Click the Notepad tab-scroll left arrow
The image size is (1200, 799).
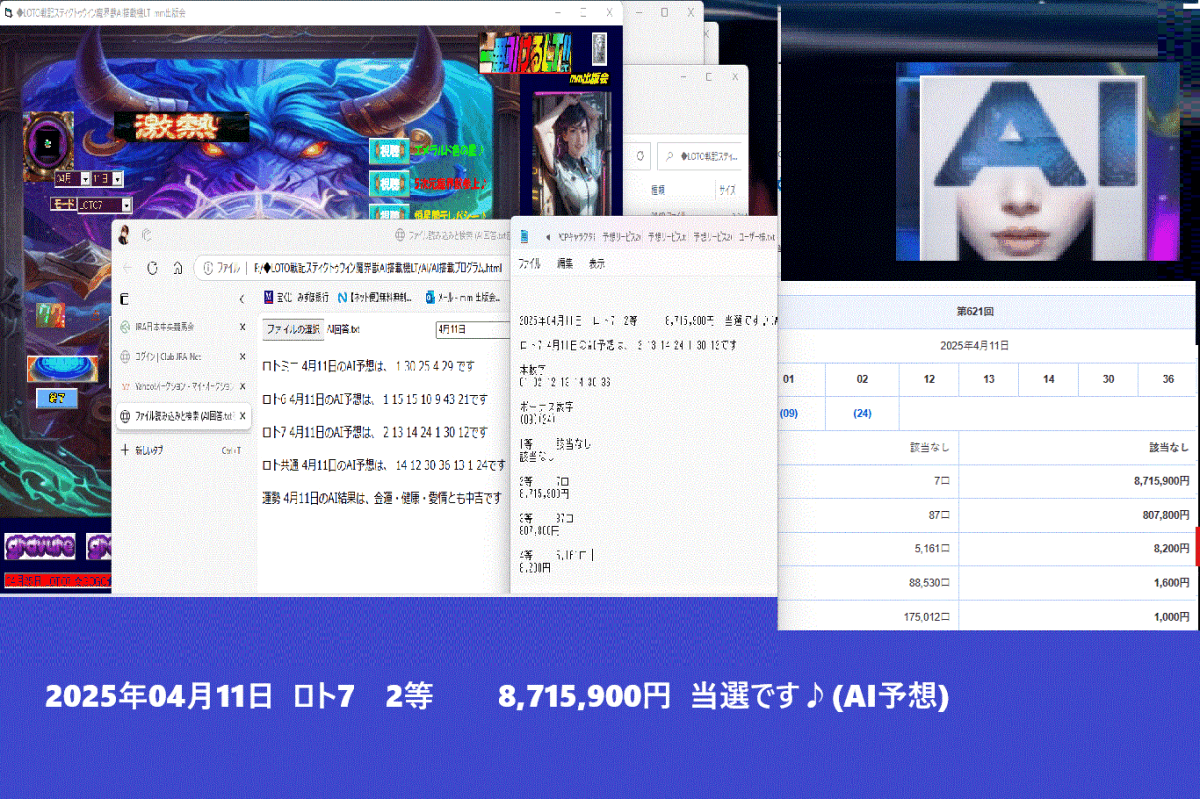pos(548,237)
